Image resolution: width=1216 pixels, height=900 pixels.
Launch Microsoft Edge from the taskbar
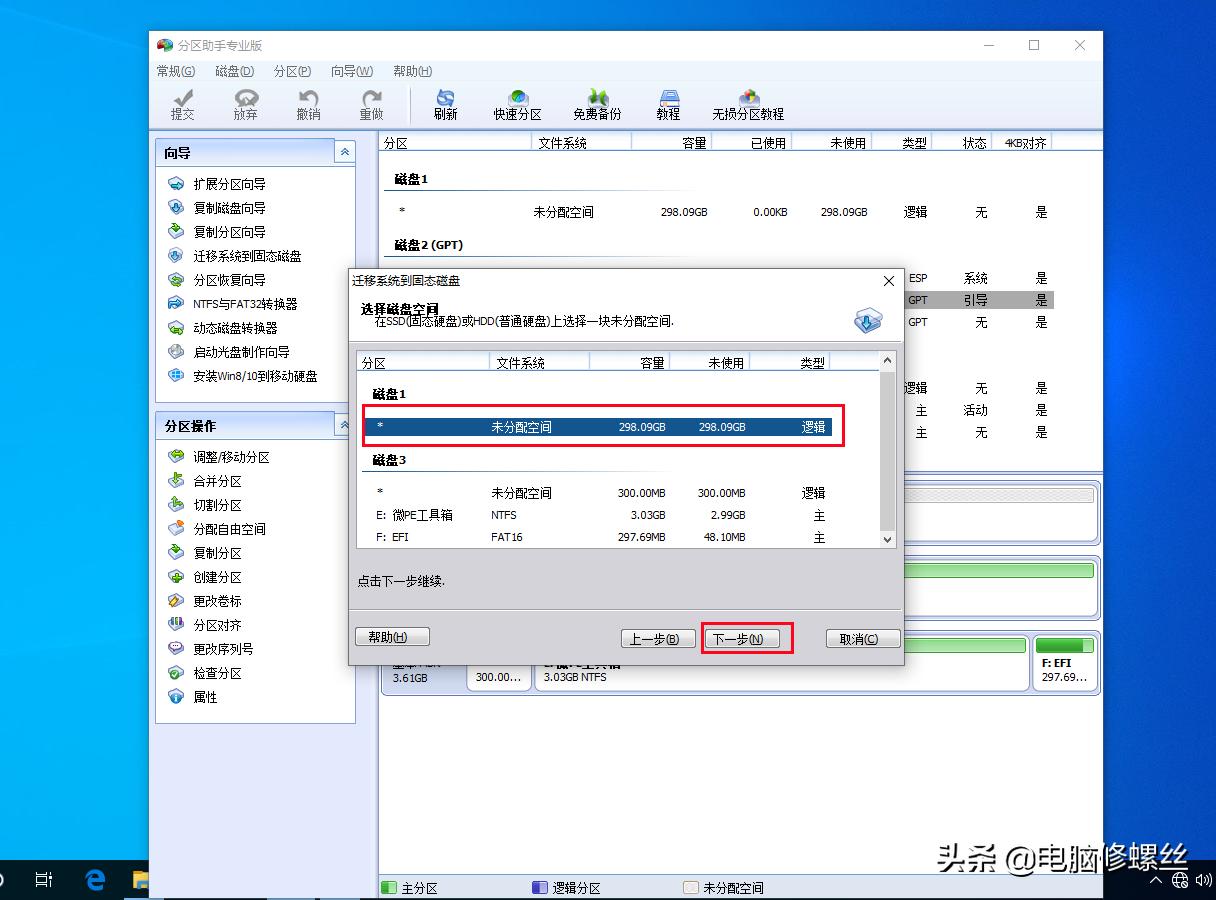coord(94,879)
